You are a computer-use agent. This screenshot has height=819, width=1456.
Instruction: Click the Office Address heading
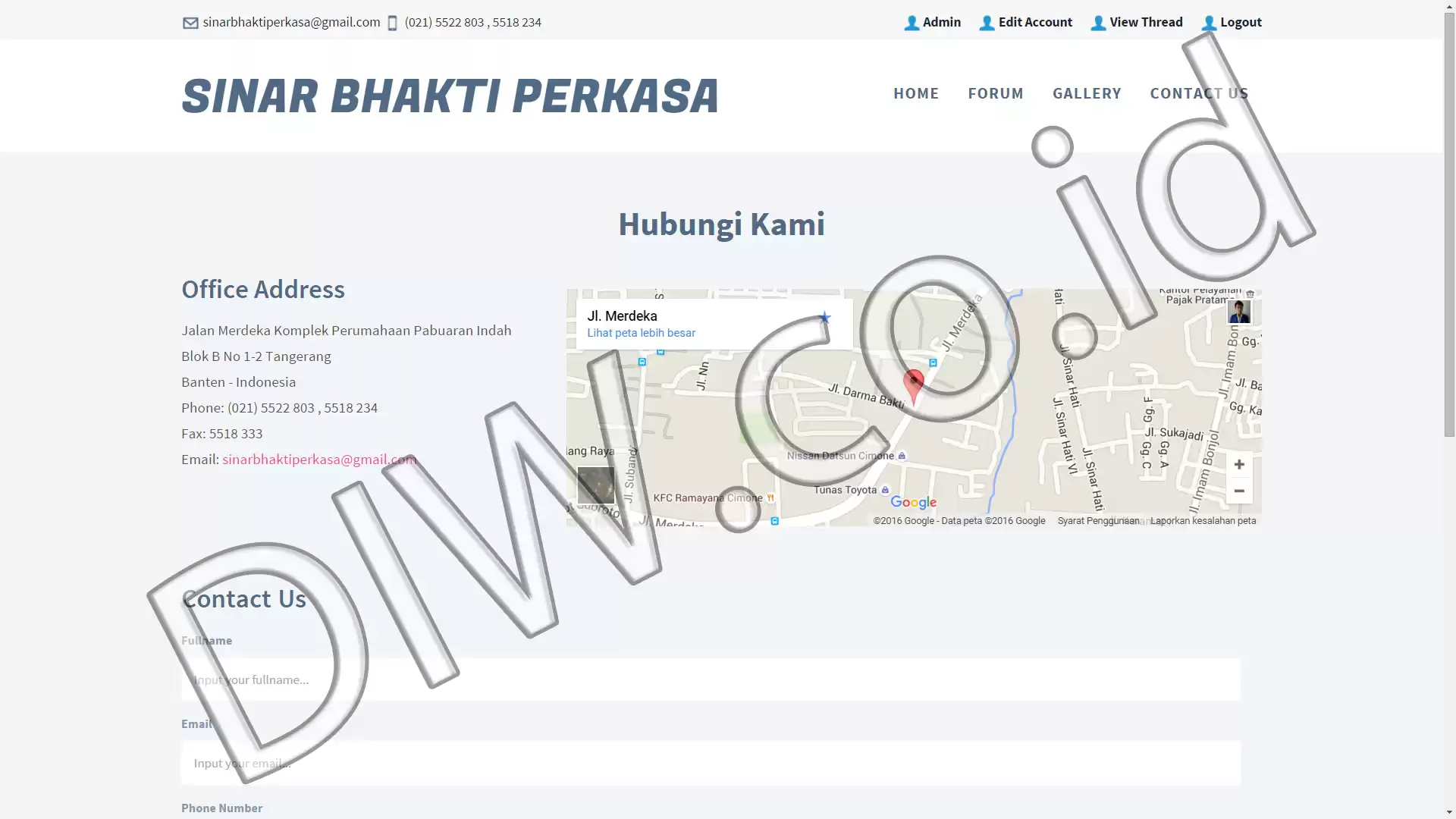pos(262,290)
